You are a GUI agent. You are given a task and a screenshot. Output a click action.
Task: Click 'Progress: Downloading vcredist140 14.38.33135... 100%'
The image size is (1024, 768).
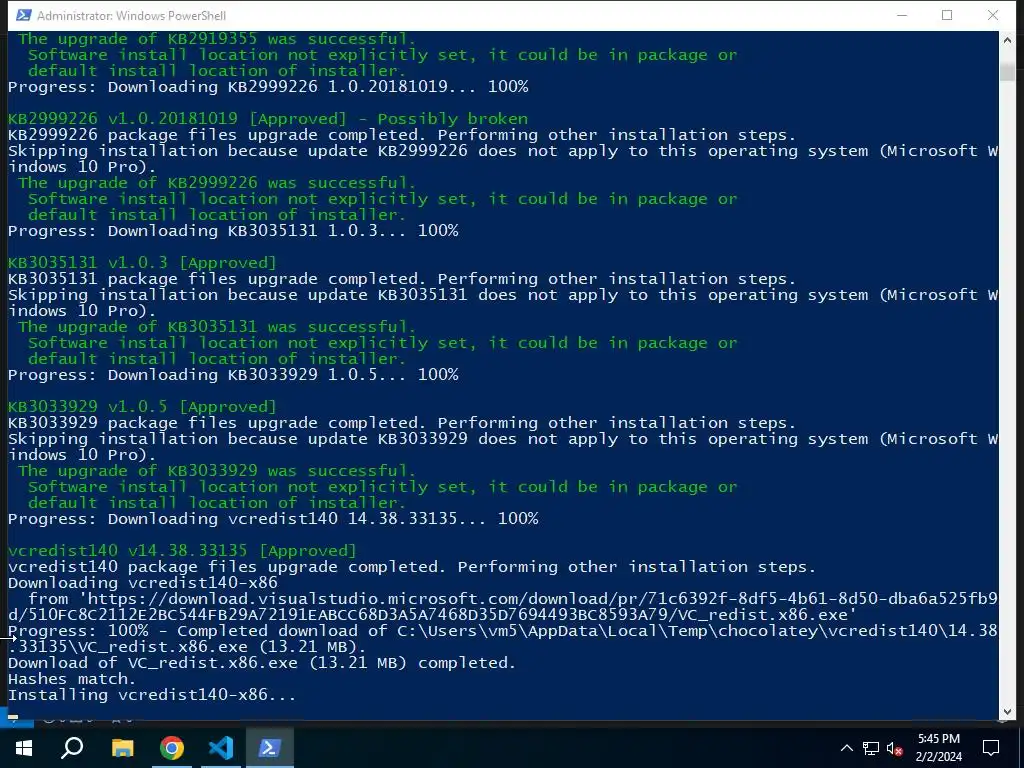(273, 519)
